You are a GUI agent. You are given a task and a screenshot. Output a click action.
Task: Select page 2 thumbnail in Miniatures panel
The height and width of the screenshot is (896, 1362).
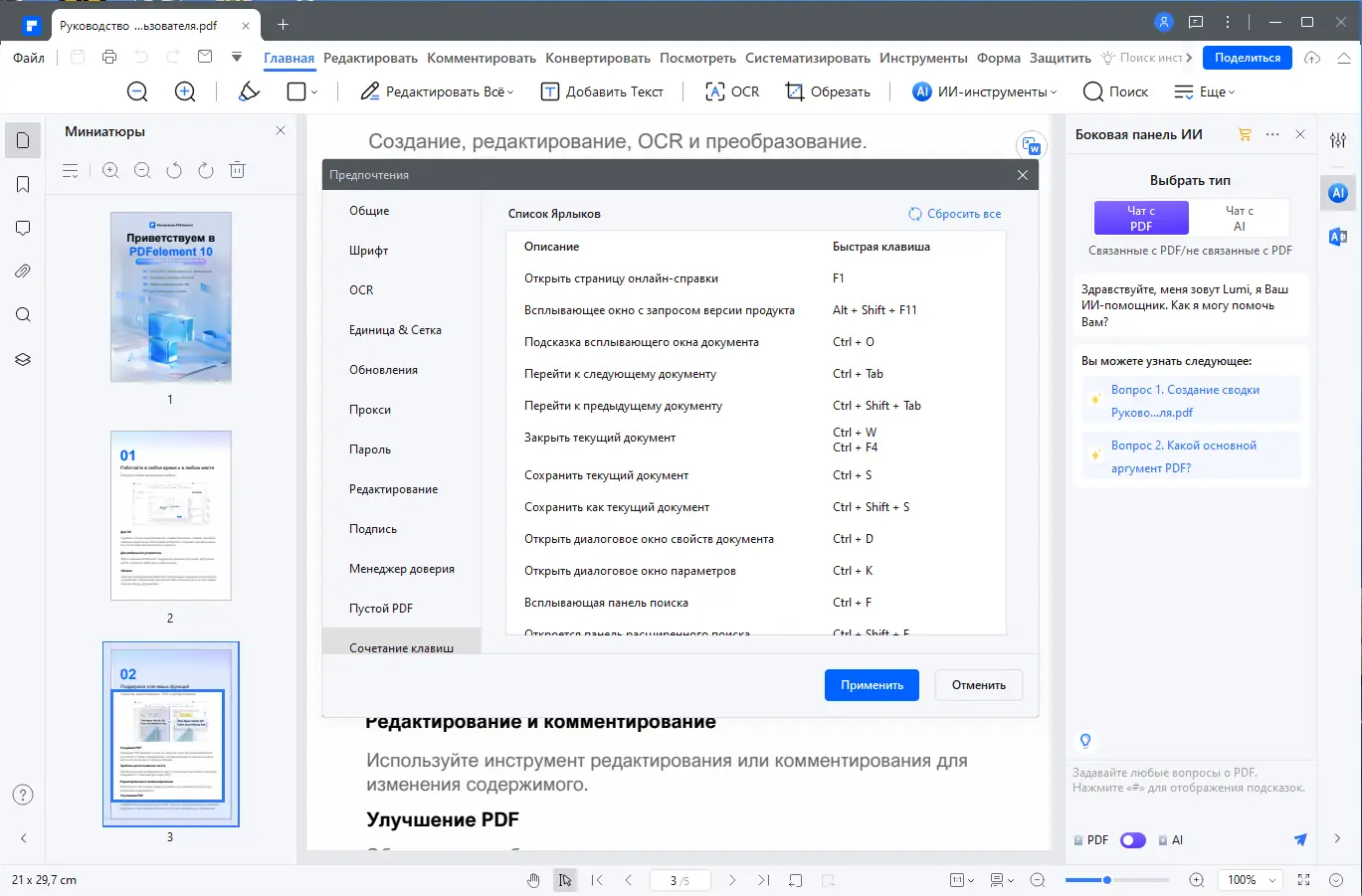pos(170,515)
